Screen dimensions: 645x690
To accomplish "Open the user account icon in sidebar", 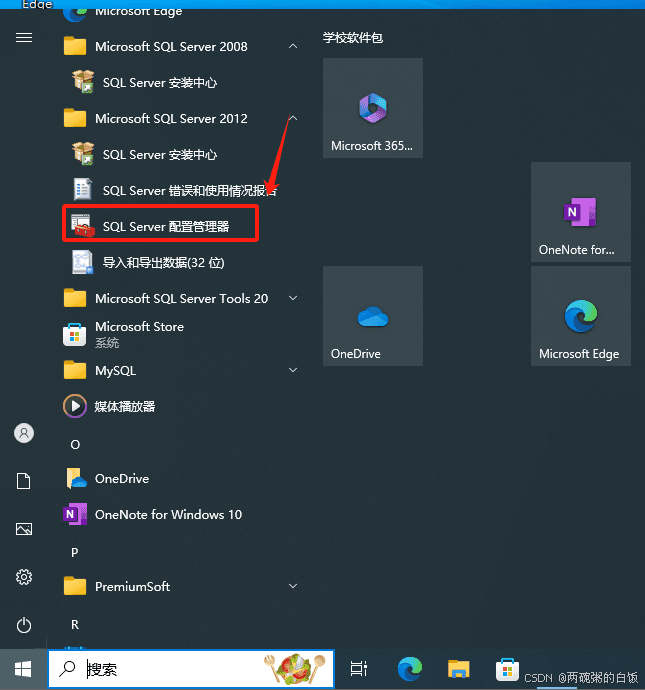I will point(24,433).
